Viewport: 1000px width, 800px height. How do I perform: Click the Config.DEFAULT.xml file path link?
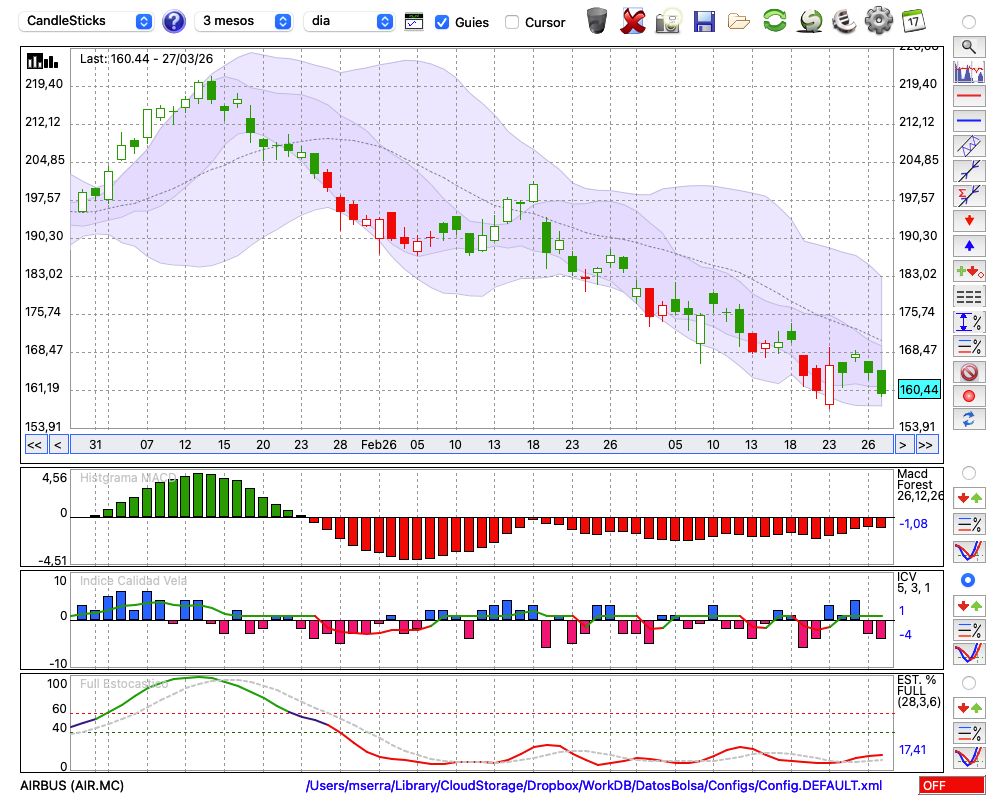click(x=594, y=786)
